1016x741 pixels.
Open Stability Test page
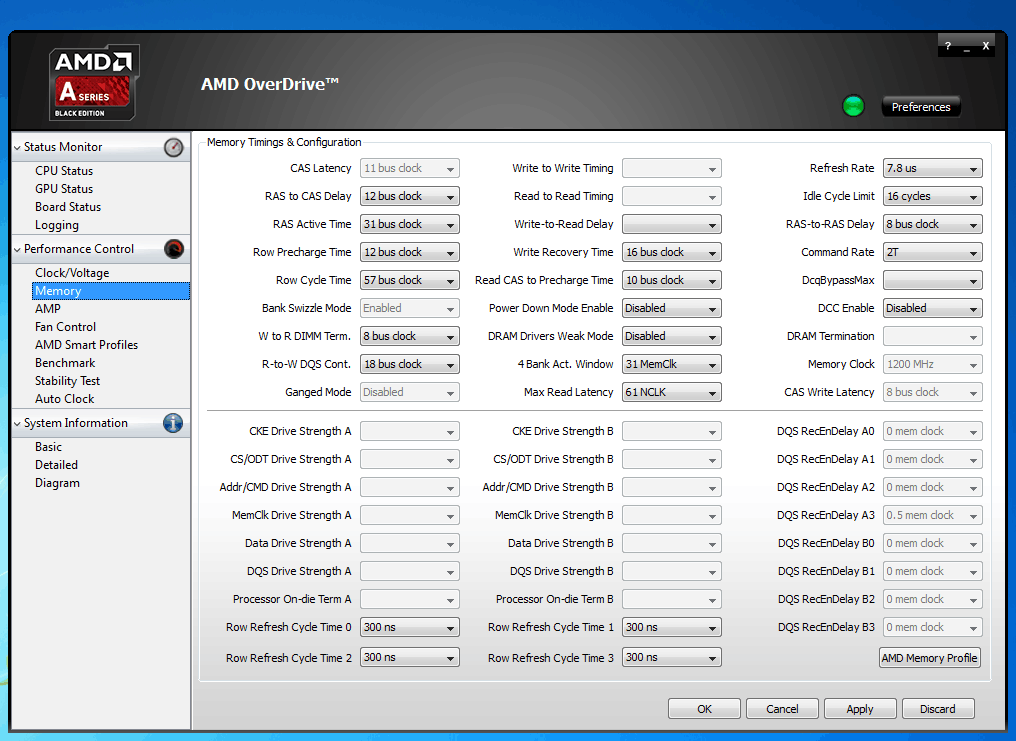point(67,382)
